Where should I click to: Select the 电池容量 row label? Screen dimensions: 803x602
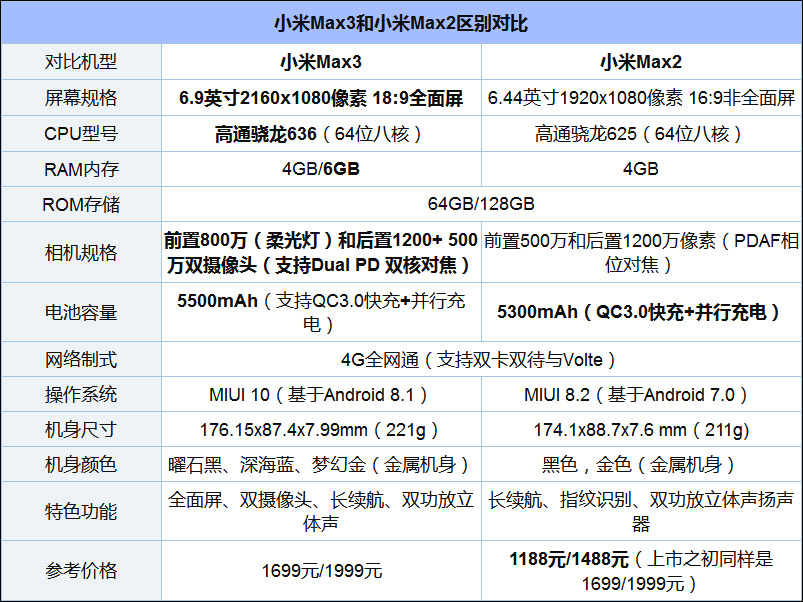81,312
